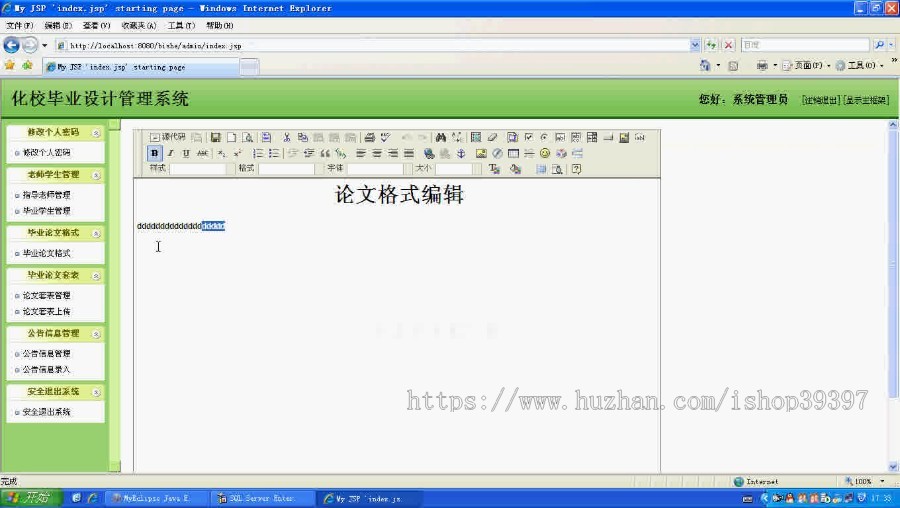The width and height of the screenshot is (900, 508).
Task: Click the Copy icon in the editor toolbar
Action: [302, 137]
